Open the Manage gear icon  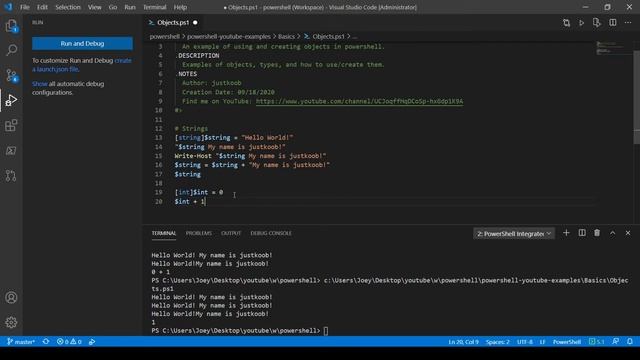coord(11,322)
